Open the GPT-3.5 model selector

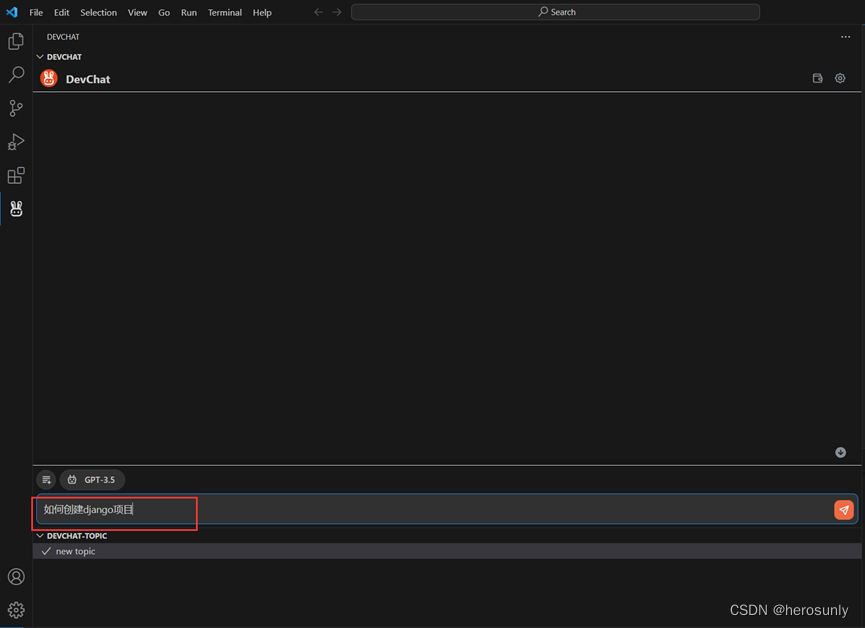click(x=92, y=480)
